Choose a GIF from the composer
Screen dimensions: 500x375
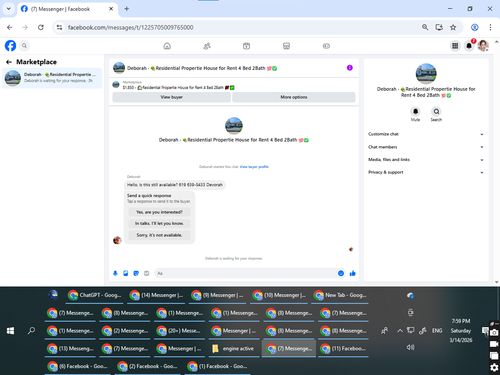tap(146, 273)
